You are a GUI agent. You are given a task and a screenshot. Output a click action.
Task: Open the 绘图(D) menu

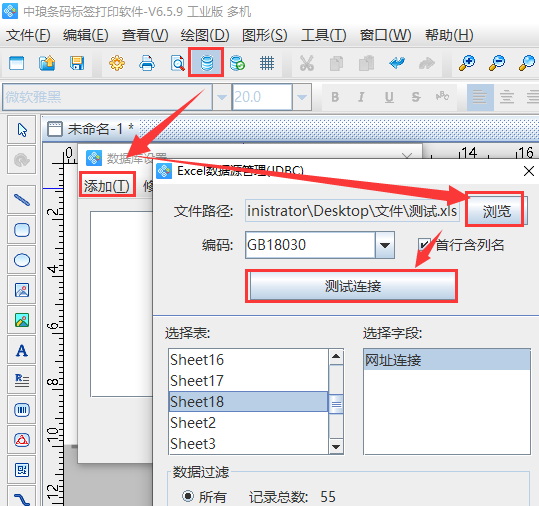point(205,35)
